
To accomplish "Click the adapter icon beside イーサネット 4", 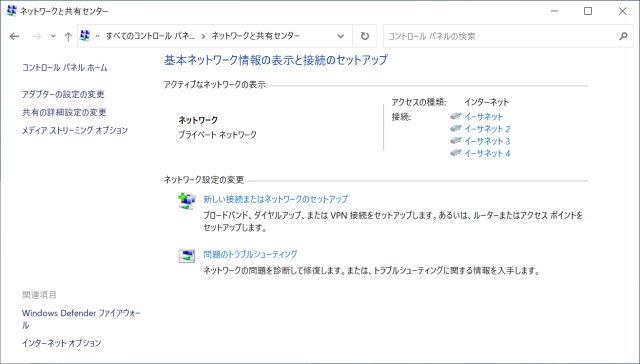I will [x=456, y=153].
